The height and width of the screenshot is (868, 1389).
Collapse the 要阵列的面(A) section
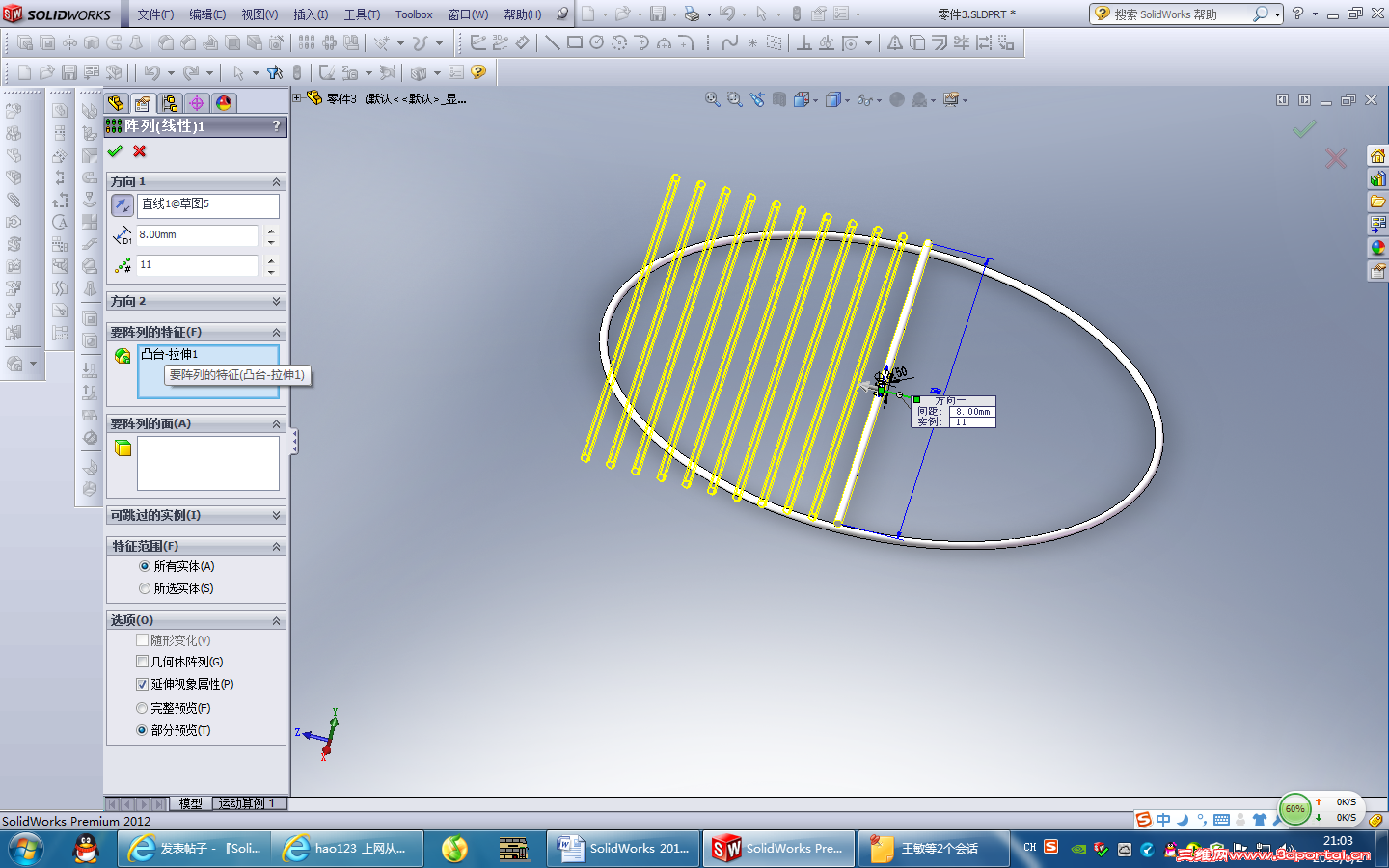277,424
